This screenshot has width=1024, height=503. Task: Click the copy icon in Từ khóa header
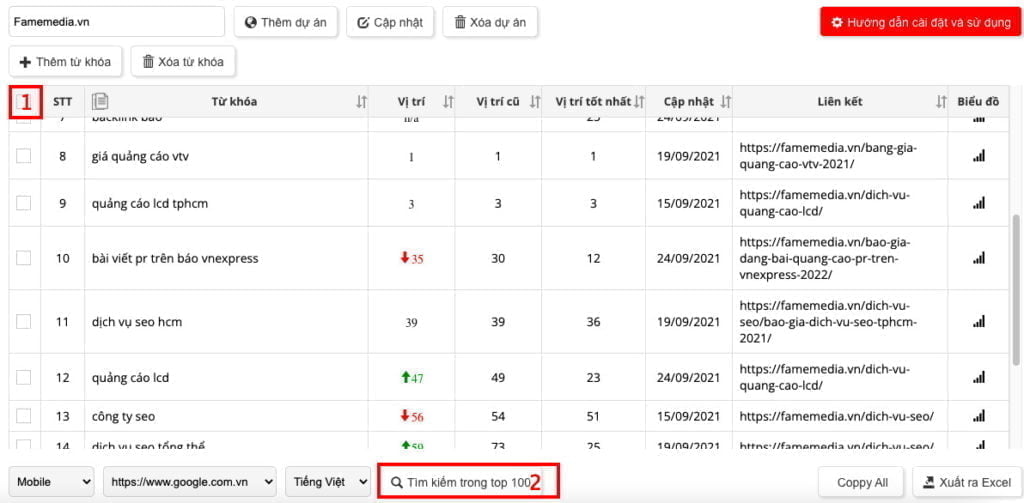pyautogui.click(x=100, y=101)
